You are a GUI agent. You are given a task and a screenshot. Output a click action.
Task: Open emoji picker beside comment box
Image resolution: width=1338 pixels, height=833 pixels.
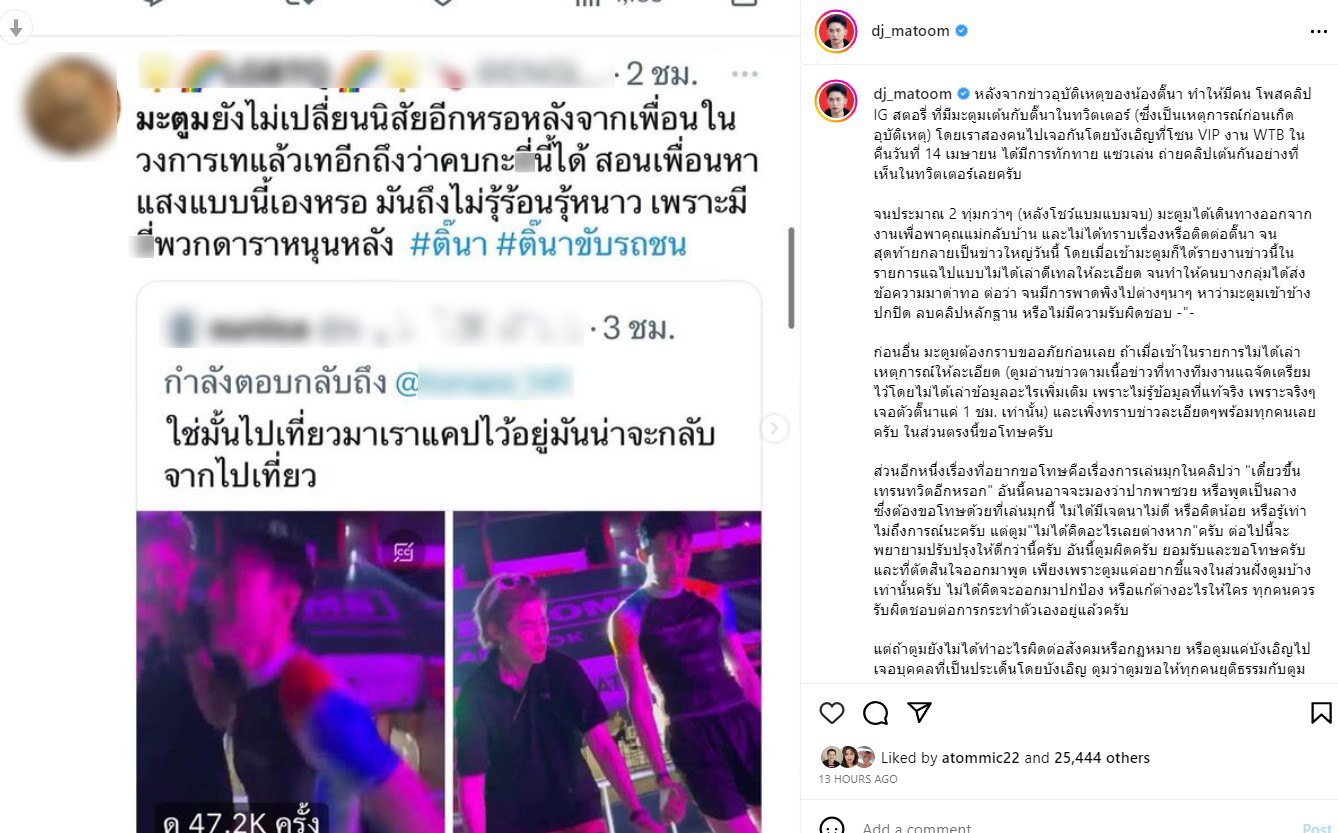[x=832, y=827]
